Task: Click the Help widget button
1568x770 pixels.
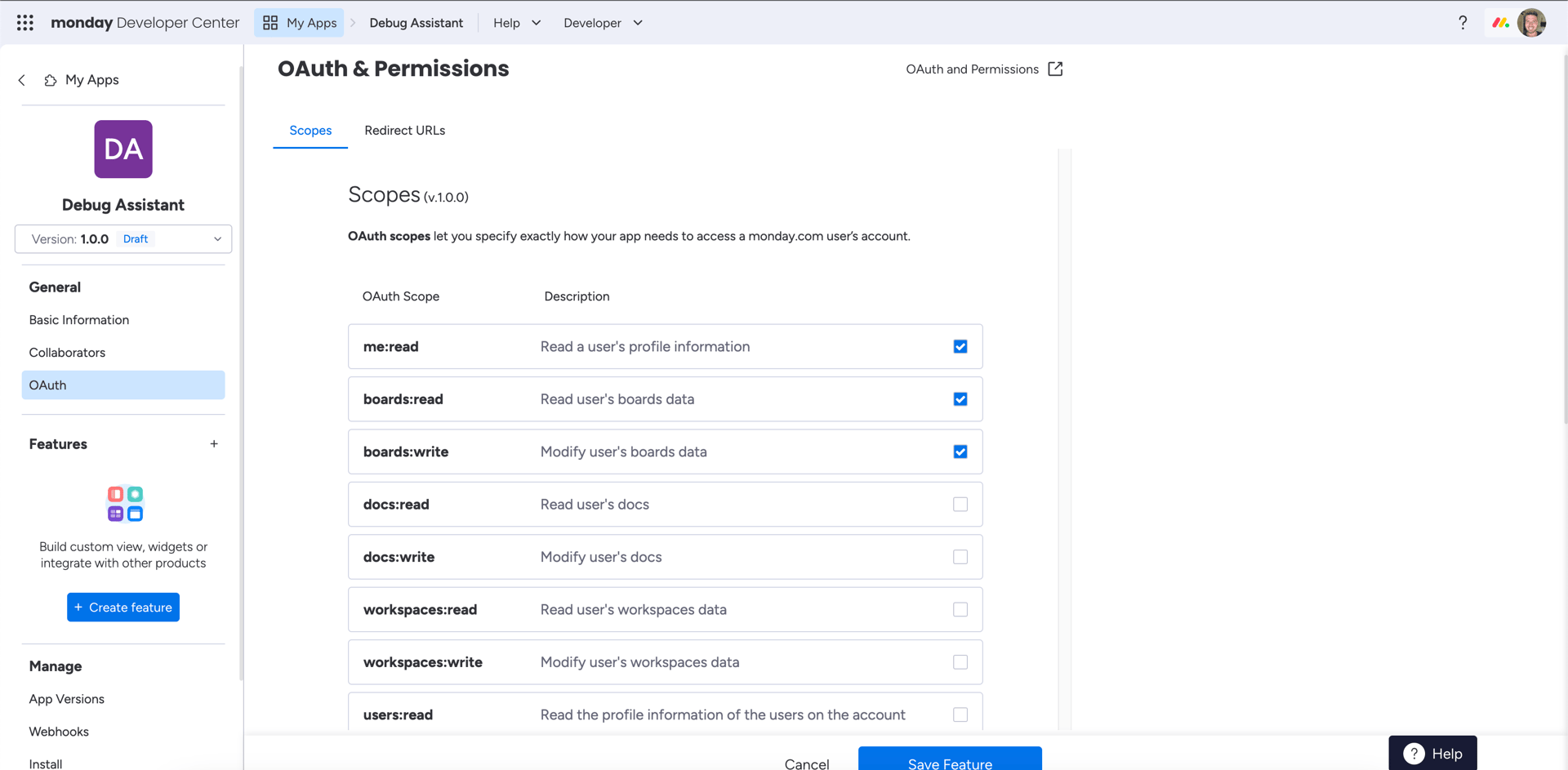Action: coord(1432,753)
